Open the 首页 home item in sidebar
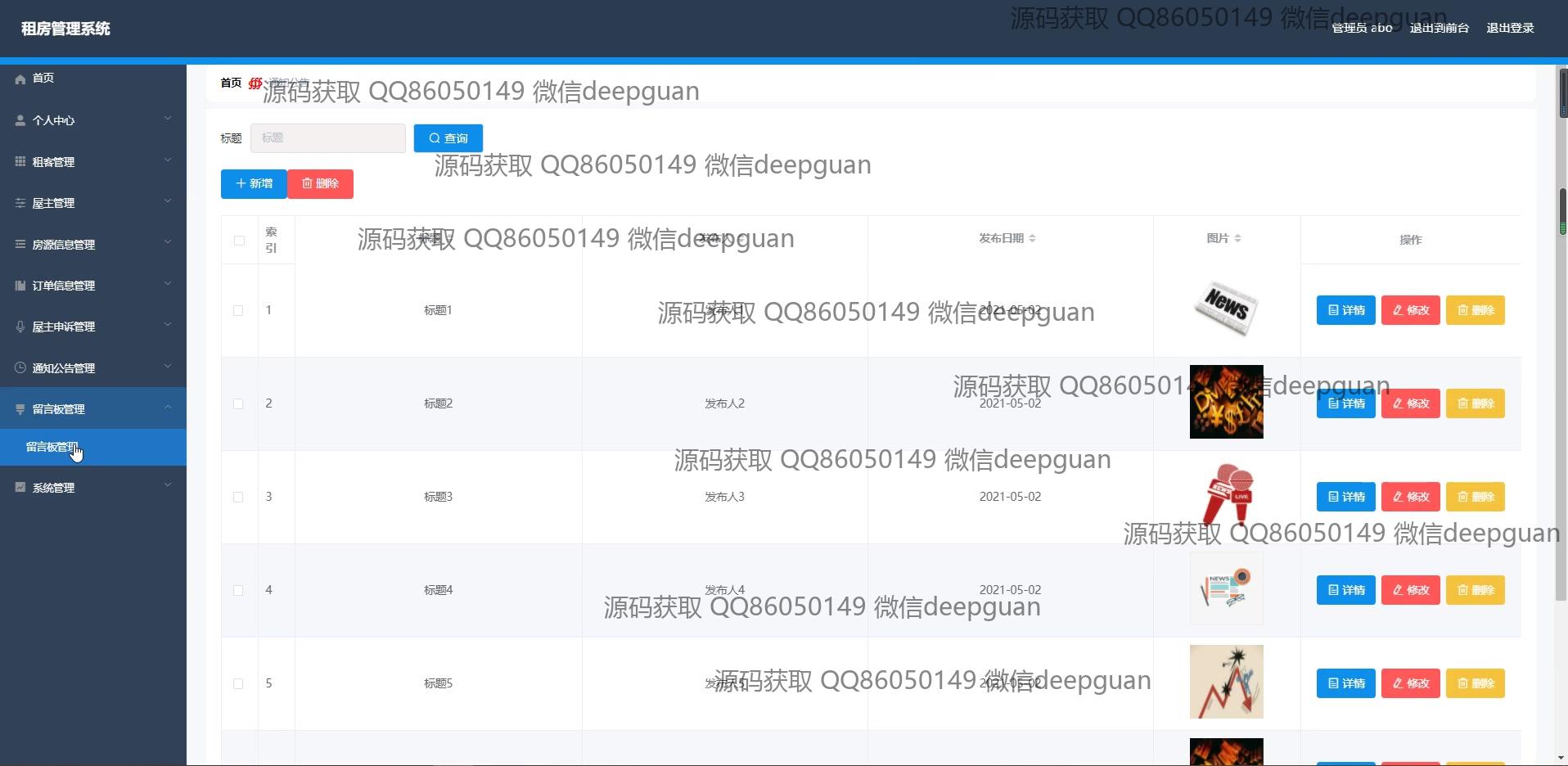The width and height of the screenshot is (1568, 766). pos(93,79)
